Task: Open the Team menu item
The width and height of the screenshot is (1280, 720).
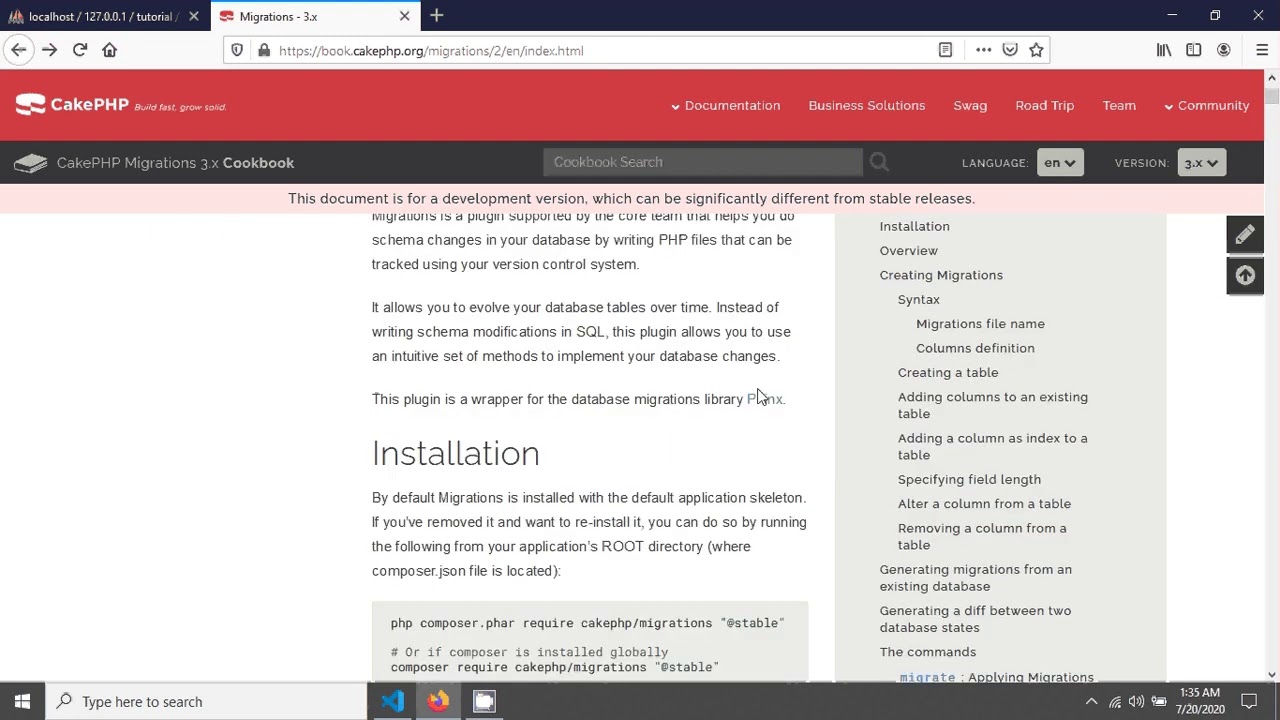Action: click(1119, 105)
